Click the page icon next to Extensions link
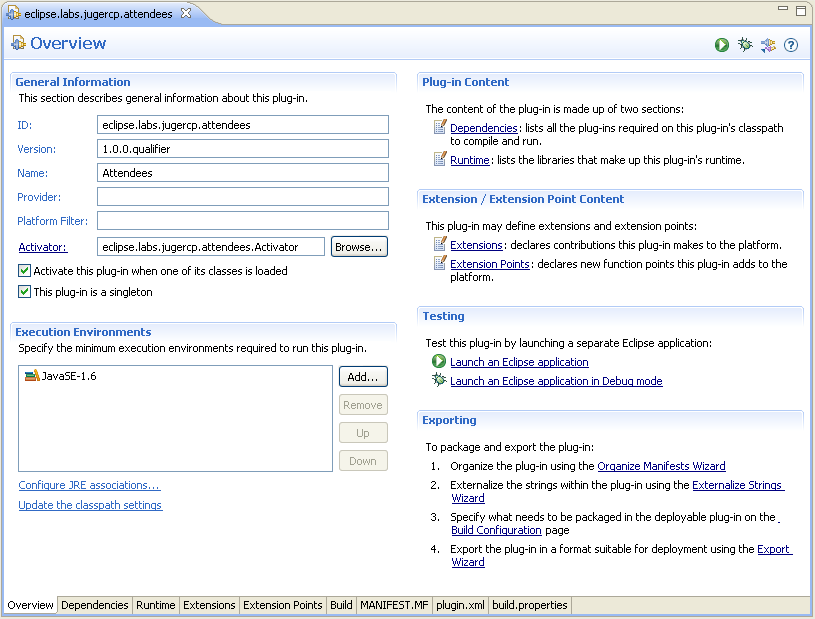Viewport: 815px width, 619px height. pyautogui.click(x=440, y=244)
